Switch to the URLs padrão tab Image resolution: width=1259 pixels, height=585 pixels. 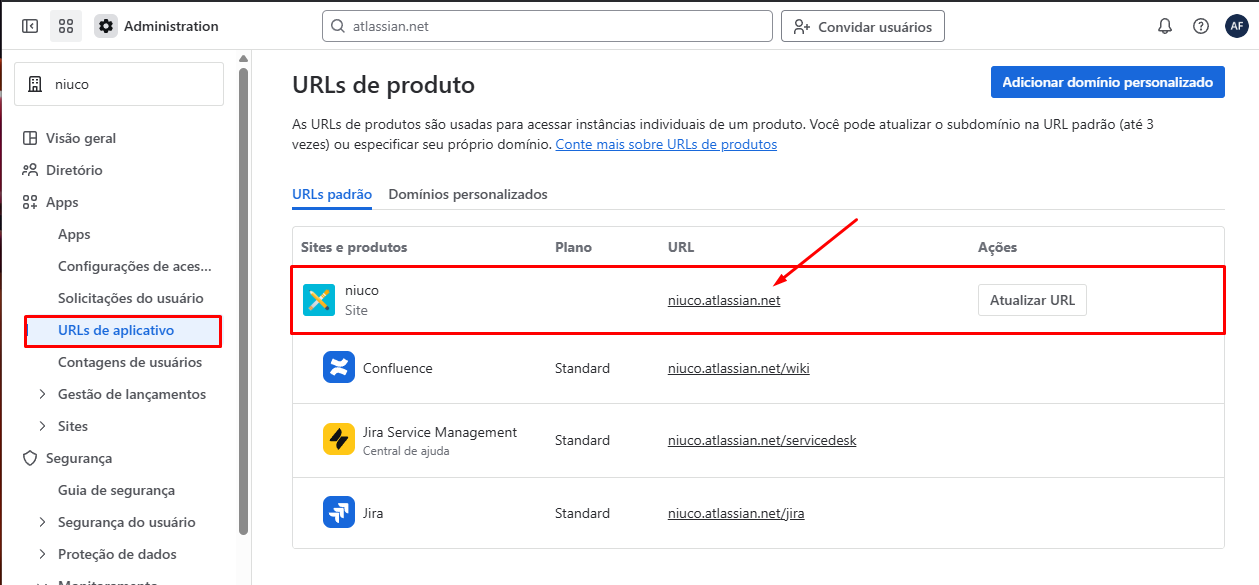click(x=332, y=194)
